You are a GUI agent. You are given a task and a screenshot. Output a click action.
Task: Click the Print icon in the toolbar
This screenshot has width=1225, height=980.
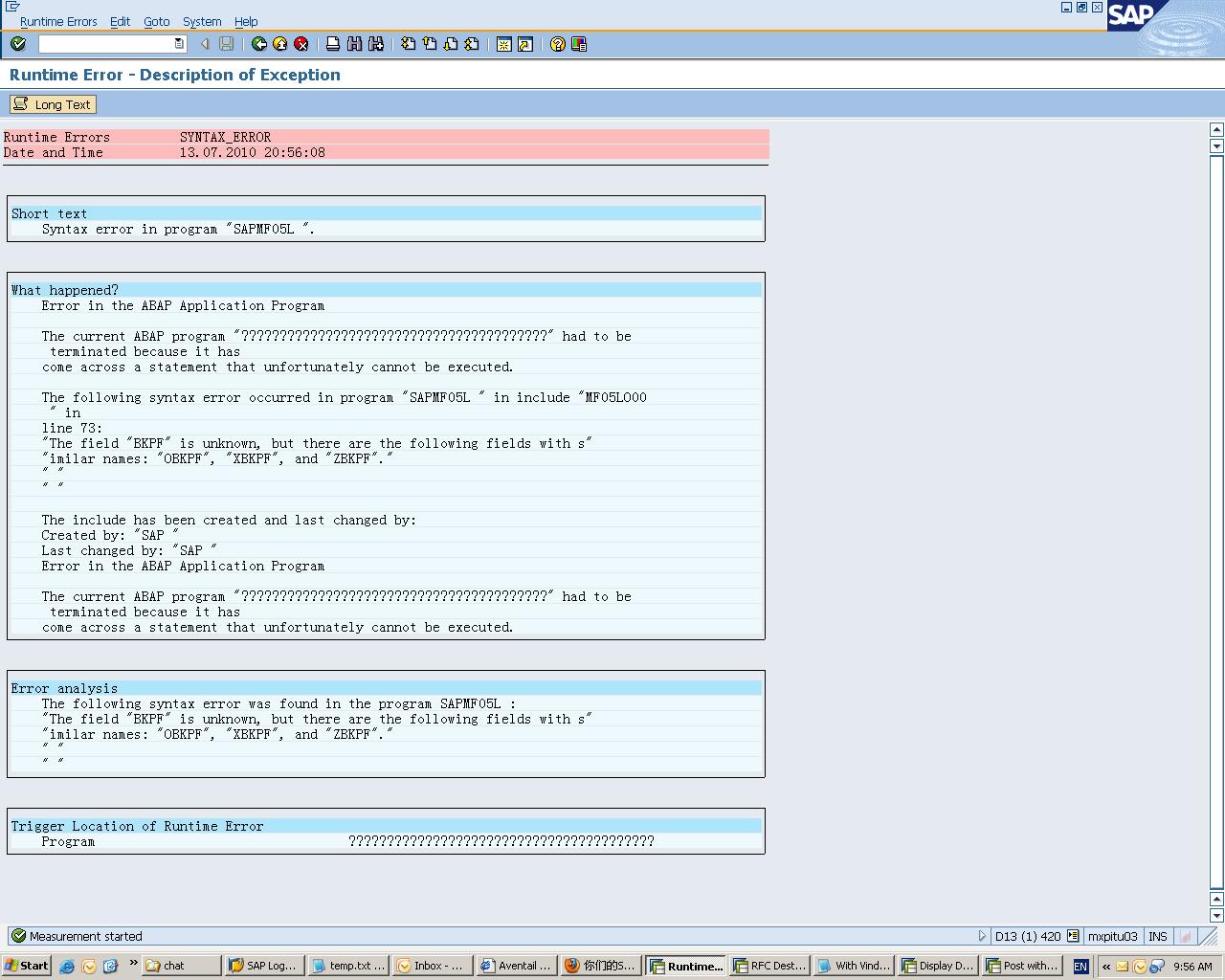333,44
